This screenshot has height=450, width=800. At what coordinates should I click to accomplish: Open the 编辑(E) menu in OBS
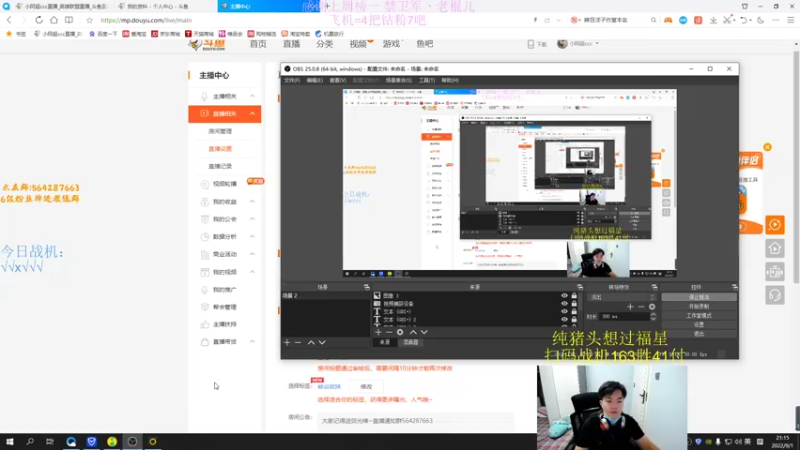pos(314,80)
